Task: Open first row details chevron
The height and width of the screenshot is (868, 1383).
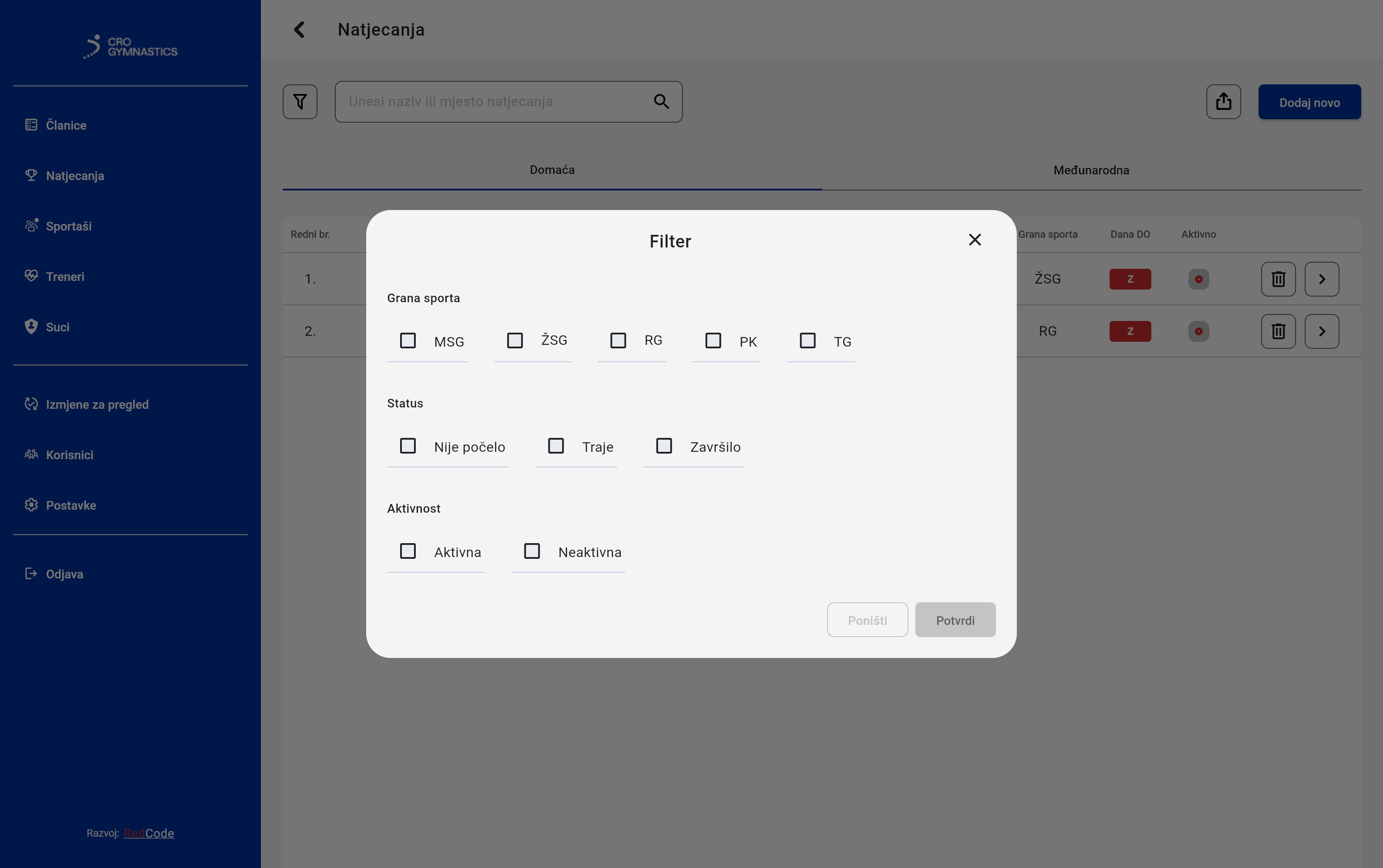Action: click(x=1322, y=279)
